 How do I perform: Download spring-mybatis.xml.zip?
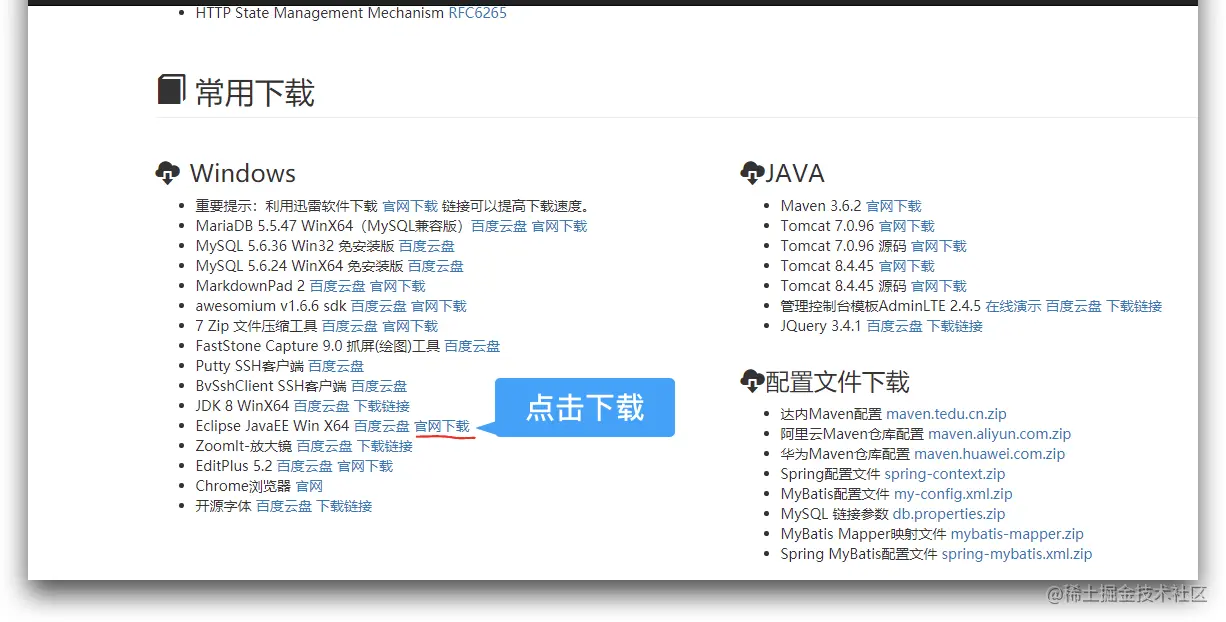point(1017,554)
